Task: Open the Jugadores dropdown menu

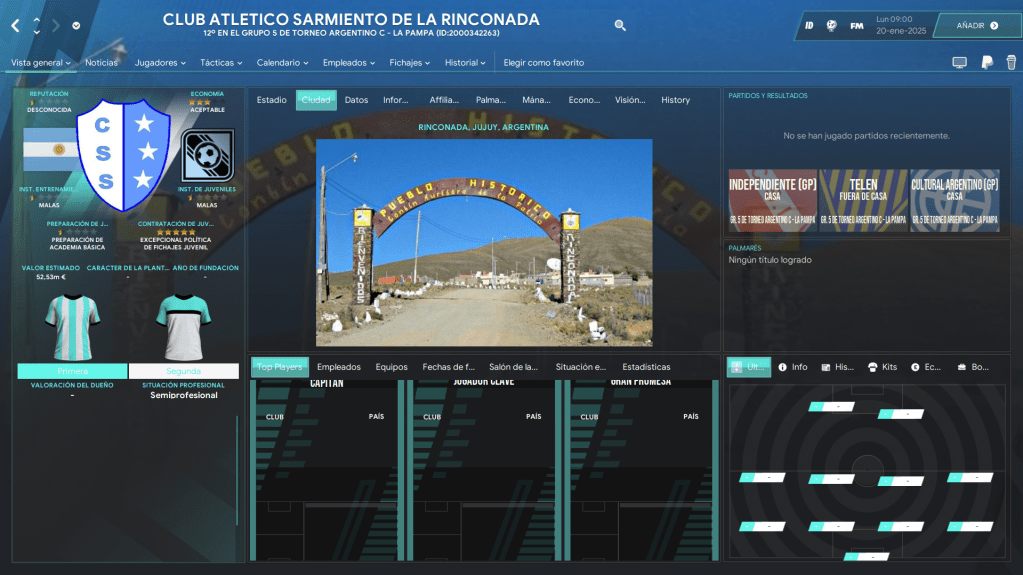Action: point(160,63)
